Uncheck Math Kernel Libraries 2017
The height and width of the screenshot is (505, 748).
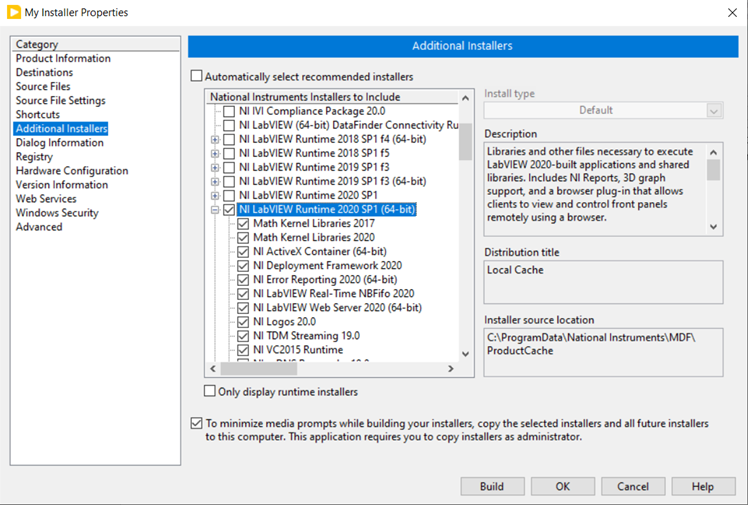tap(243, 223)
